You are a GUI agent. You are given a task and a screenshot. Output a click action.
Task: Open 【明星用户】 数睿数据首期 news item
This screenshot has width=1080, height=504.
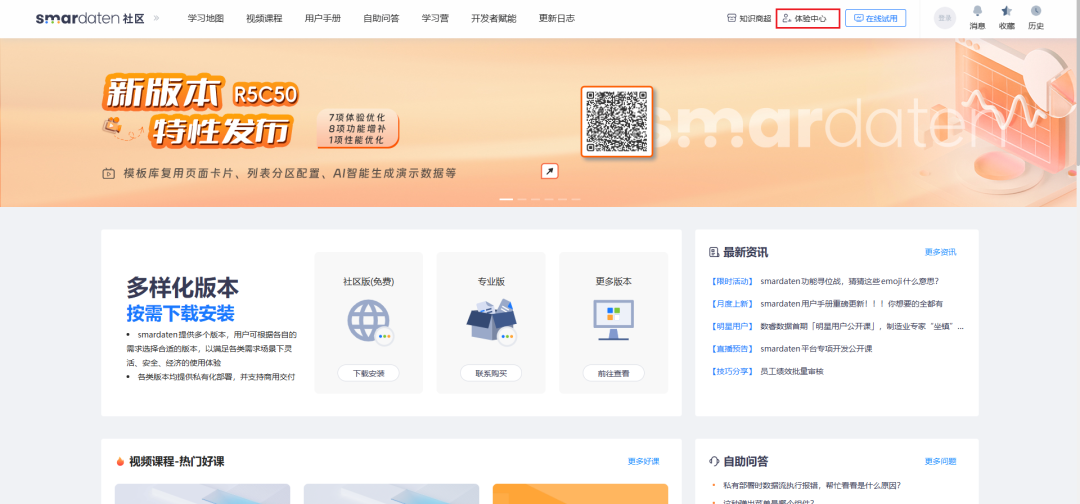[x=836, y=326]
